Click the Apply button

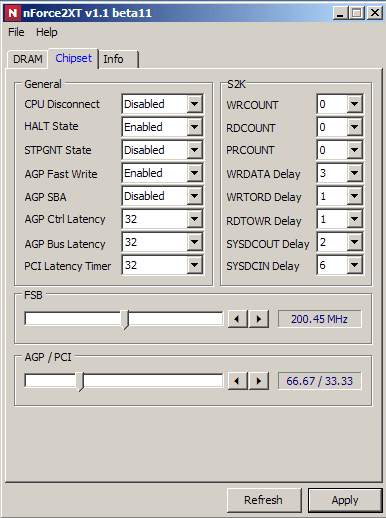[345, 500]
